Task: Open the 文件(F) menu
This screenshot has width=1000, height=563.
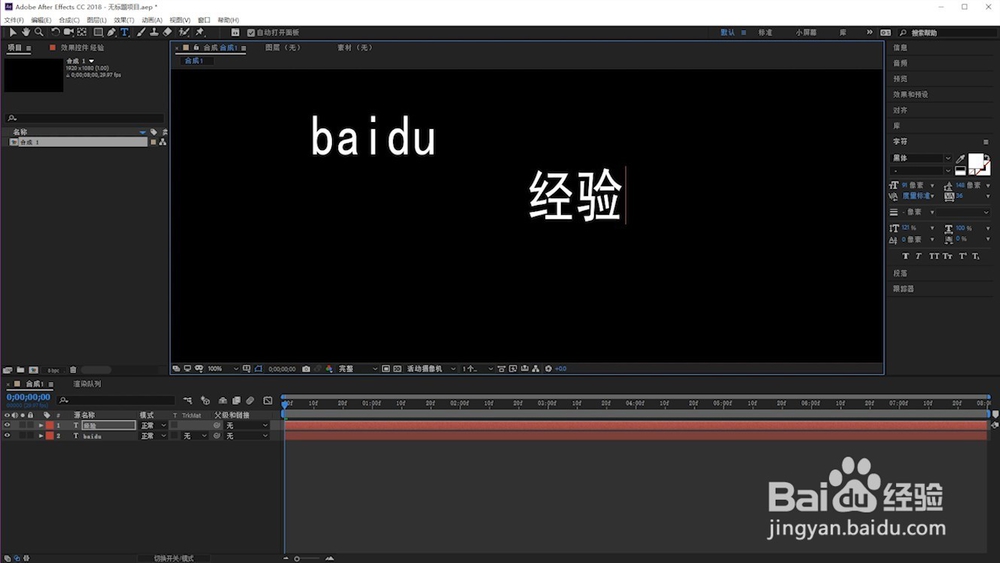Action: [14, 20]
